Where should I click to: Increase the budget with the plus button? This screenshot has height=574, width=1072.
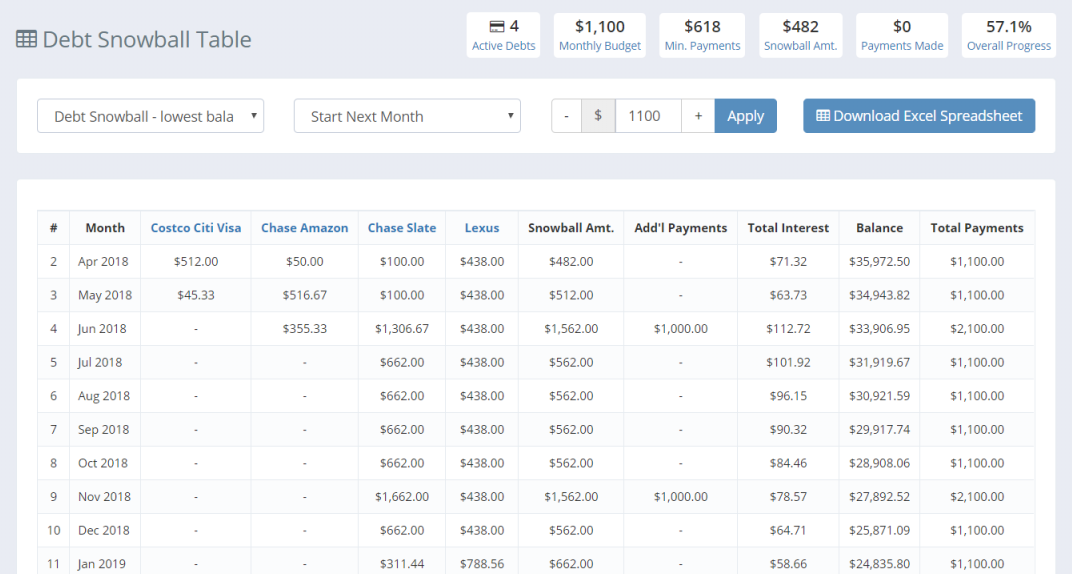point(698,116)
